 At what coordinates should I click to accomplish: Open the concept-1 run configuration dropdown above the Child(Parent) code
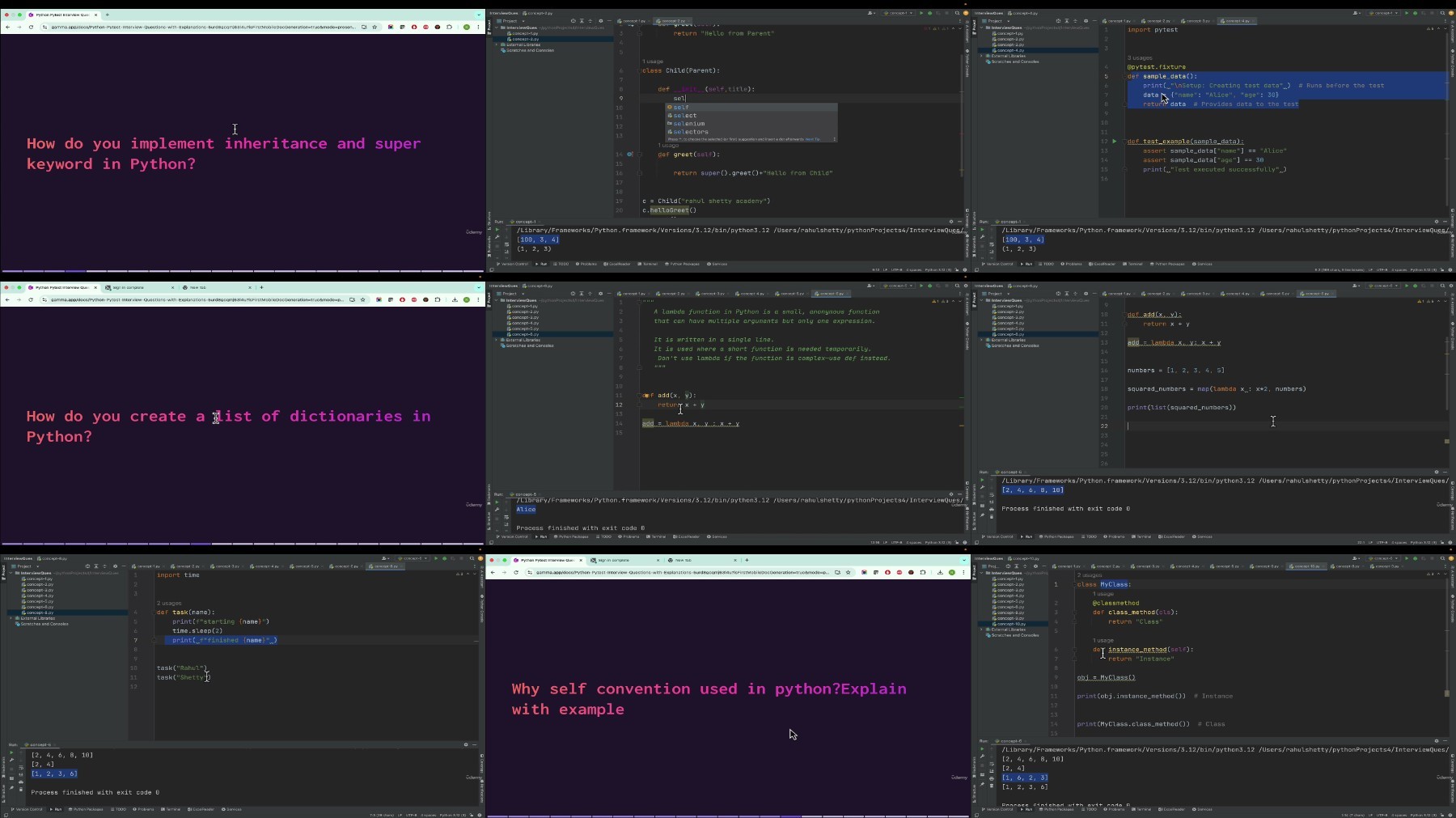pos(898,13)
